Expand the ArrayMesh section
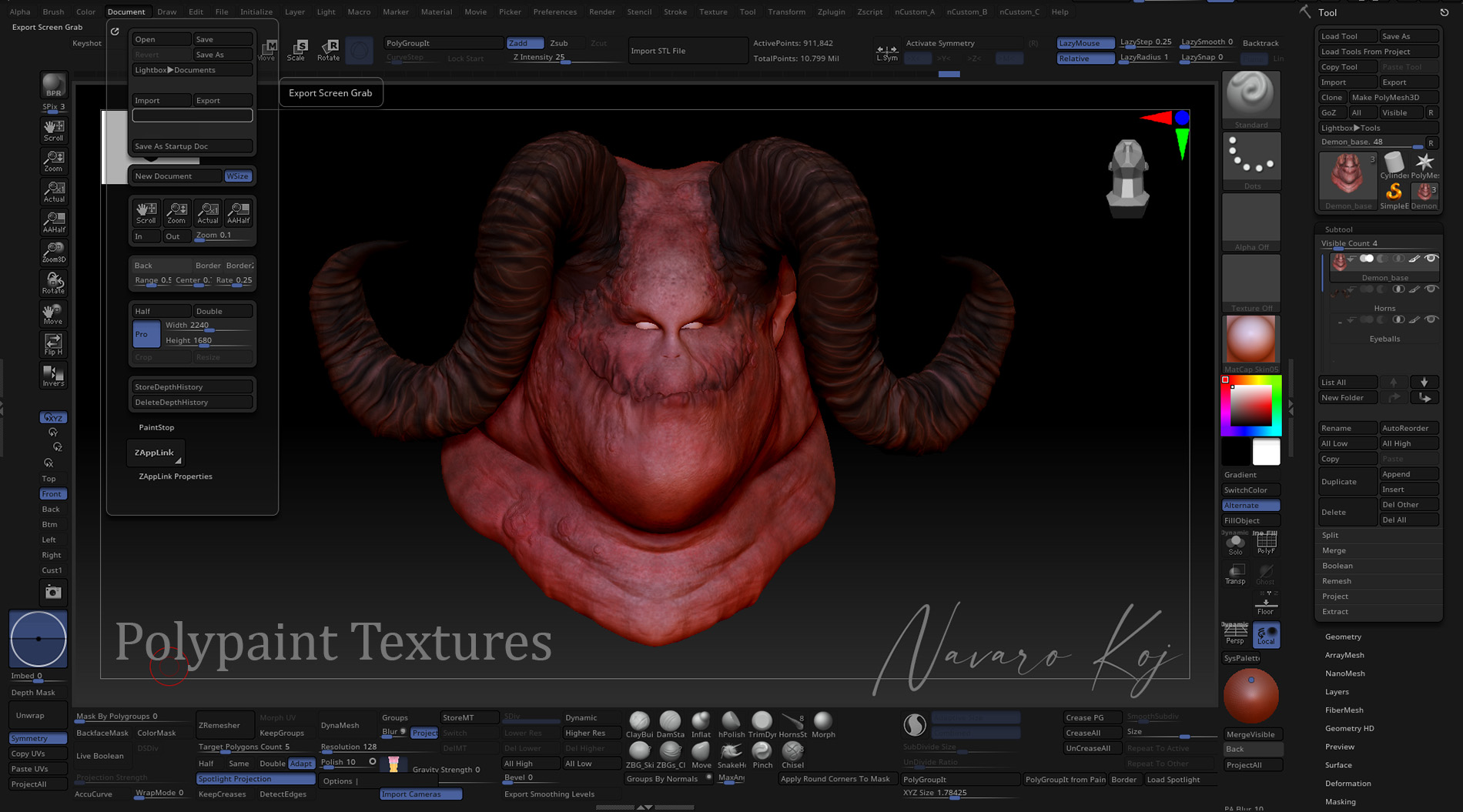Screen dimensions: 1463x812 1344,655
